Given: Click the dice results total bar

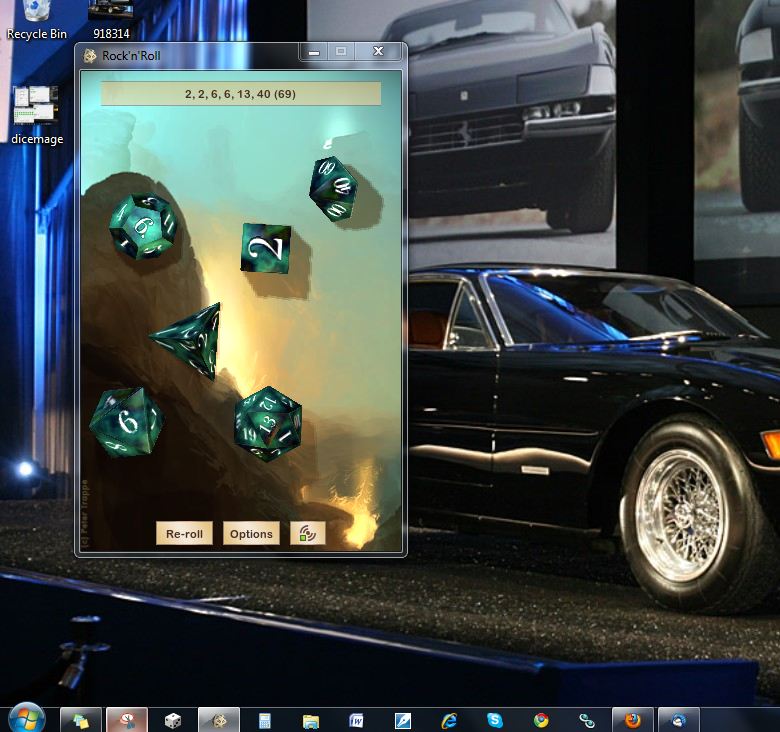Looking at the screenshot, I should 241,94.
